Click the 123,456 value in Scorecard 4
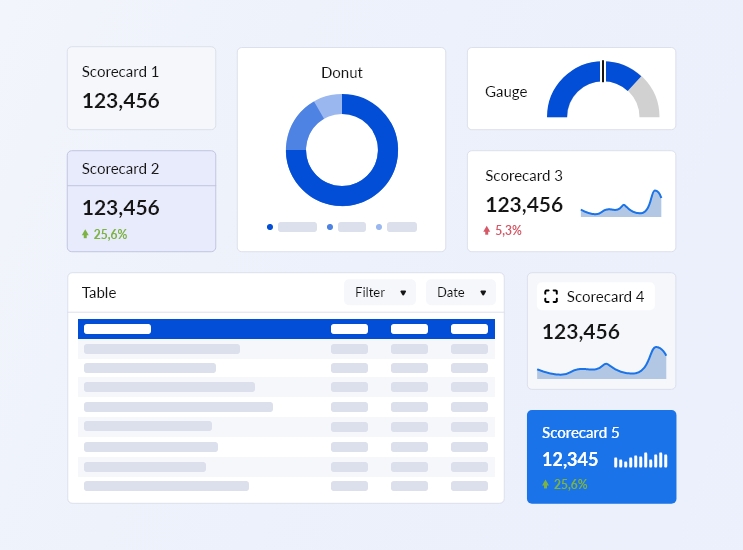Viewport: 743px width, 550px height. [x=580, y=332]
